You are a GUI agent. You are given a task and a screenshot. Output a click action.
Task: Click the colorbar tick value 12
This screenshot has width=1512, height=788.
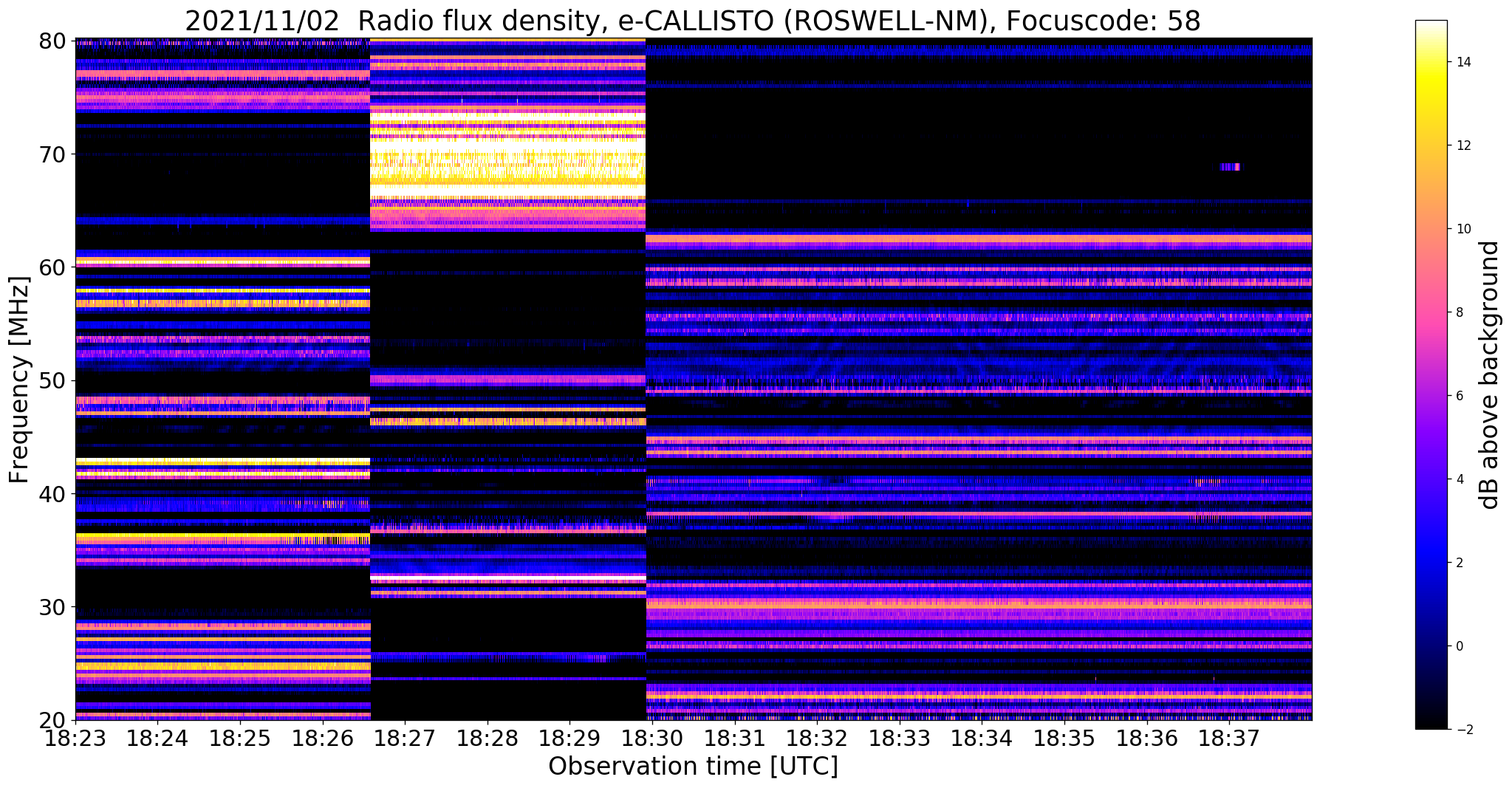(1463, 145)
